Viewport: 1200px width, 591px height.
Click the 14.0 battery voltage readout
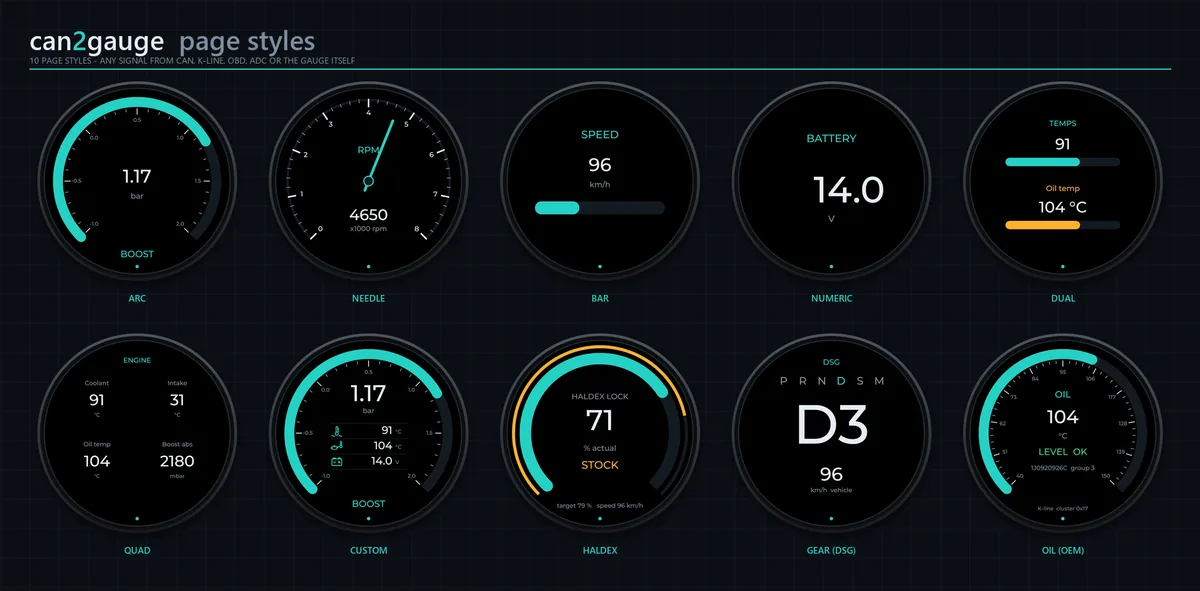click(848, 190)
